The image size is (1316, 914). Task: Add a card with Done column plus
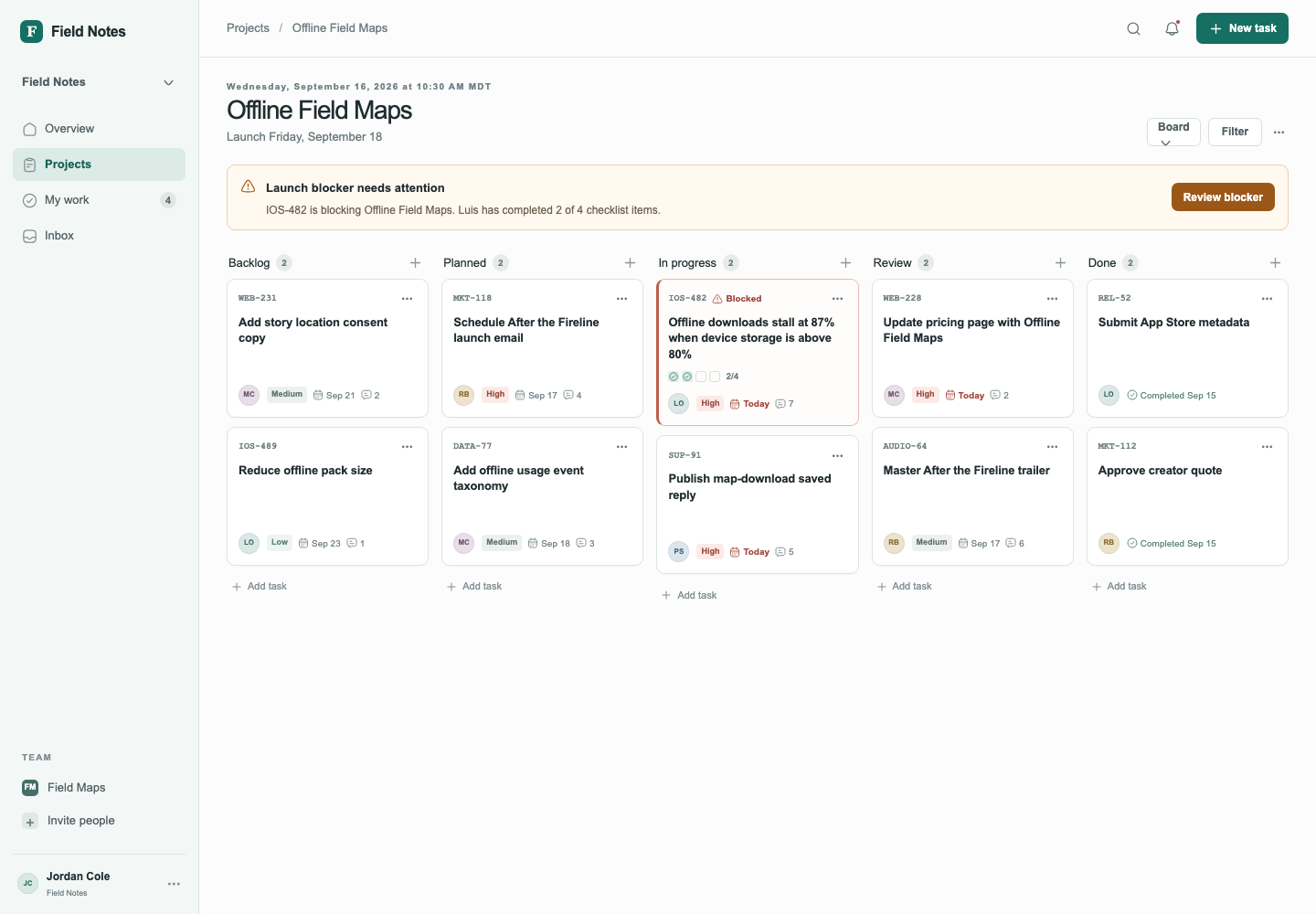(x=1275, y=262)
